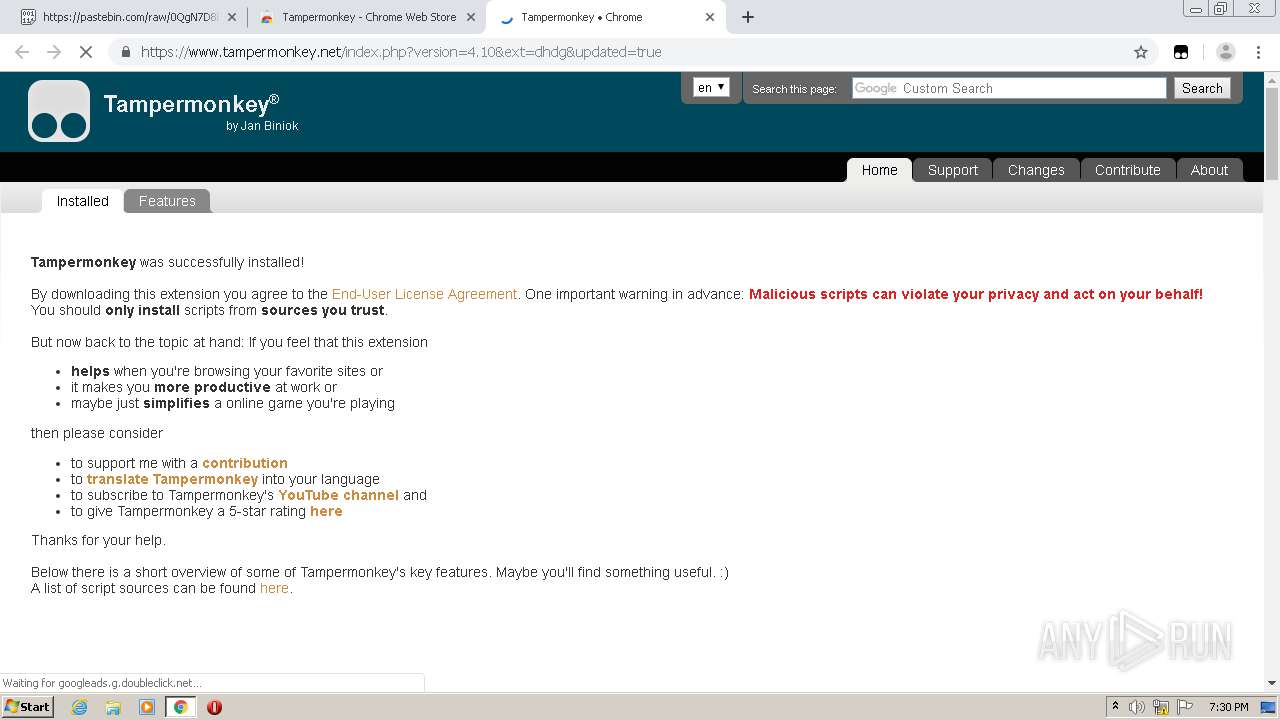Click the Tampermonkey logo icon
Viewport: 1280px width, 720px height.
[59, 111]
